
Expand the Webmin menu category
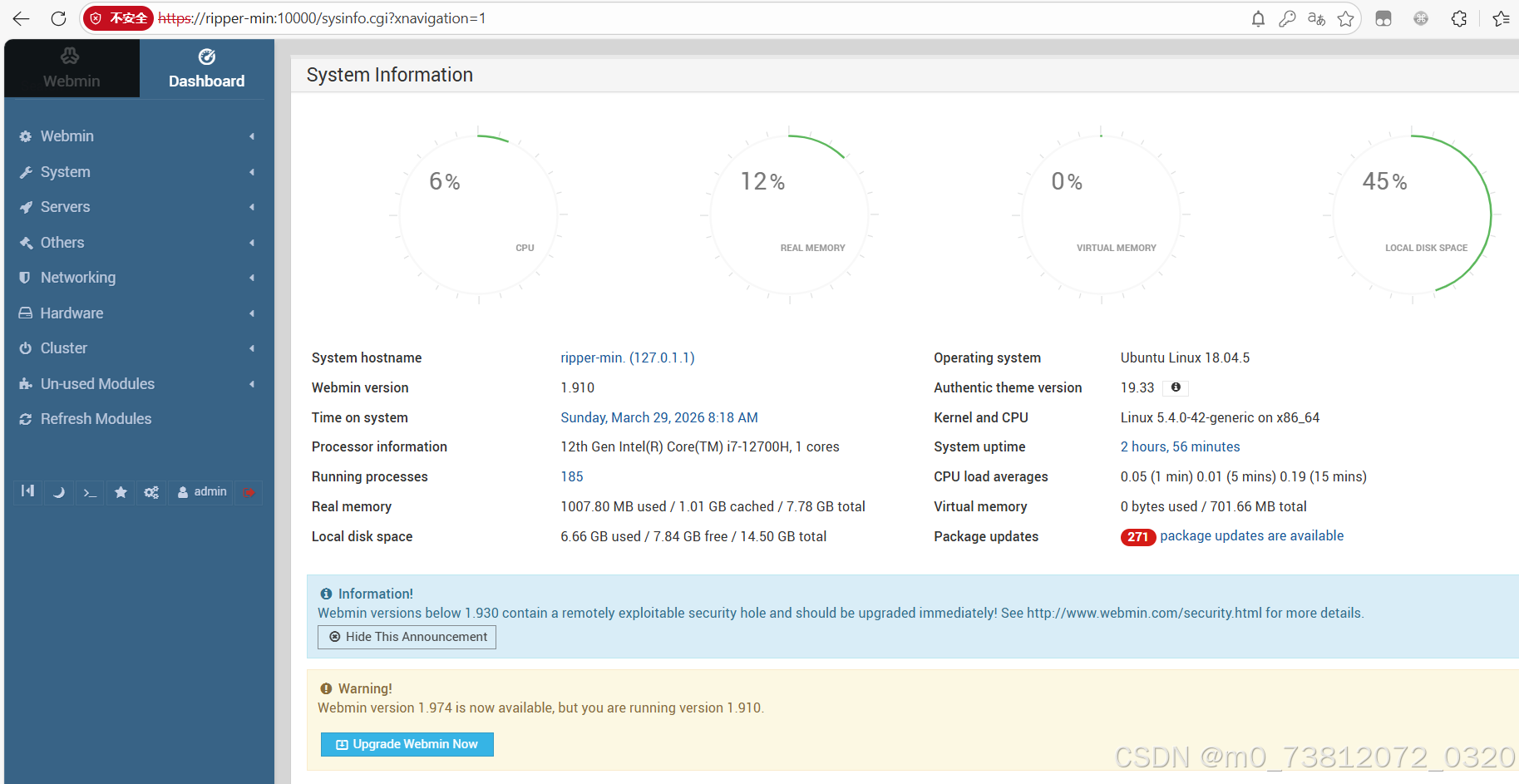click(x=137, y=136)
